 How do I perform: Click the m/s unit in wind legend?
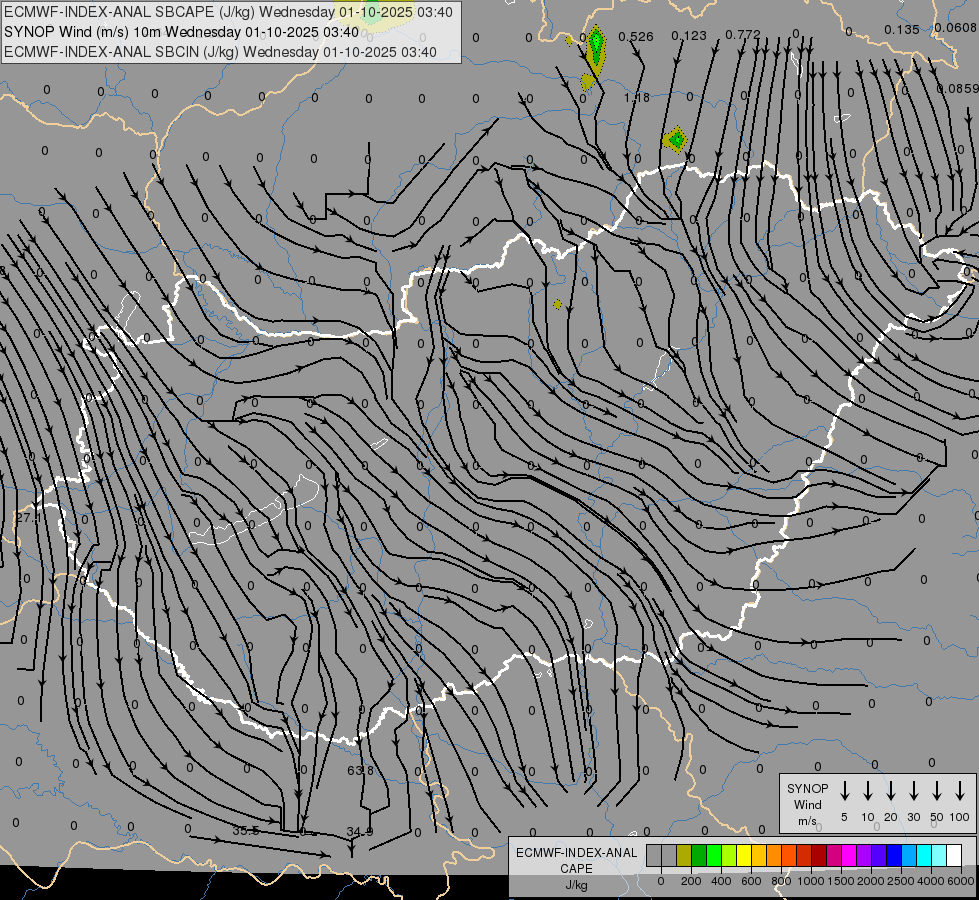pos(807,821)
